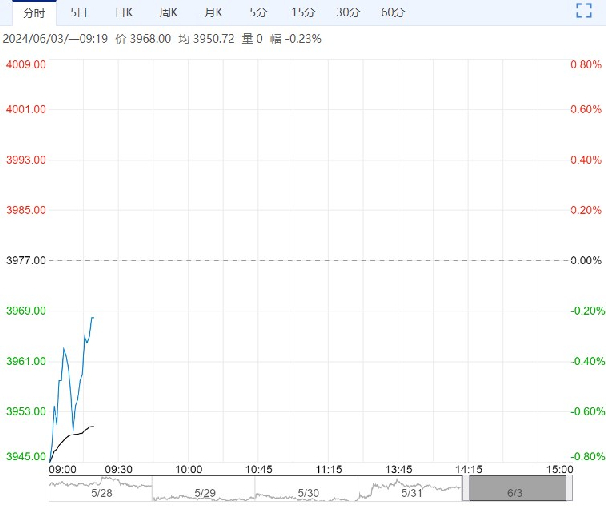Select the 5分 five-minute tab

(x=258, y=12)
